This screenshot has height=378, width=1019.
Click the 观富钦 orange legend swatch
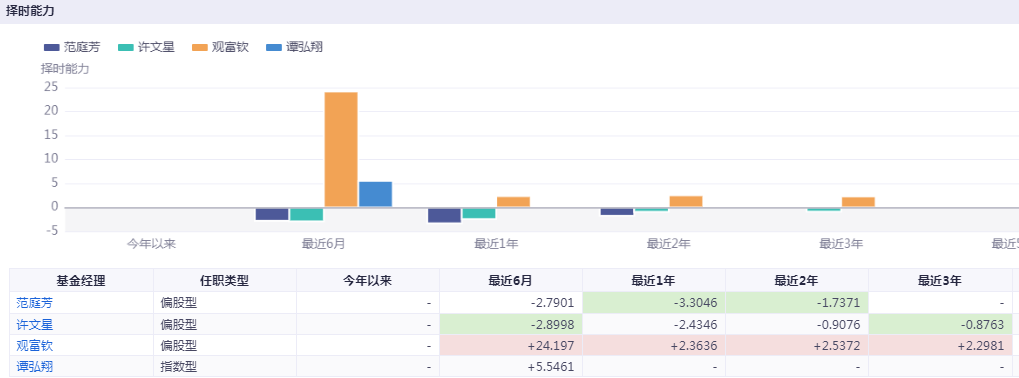pos(200,47)
